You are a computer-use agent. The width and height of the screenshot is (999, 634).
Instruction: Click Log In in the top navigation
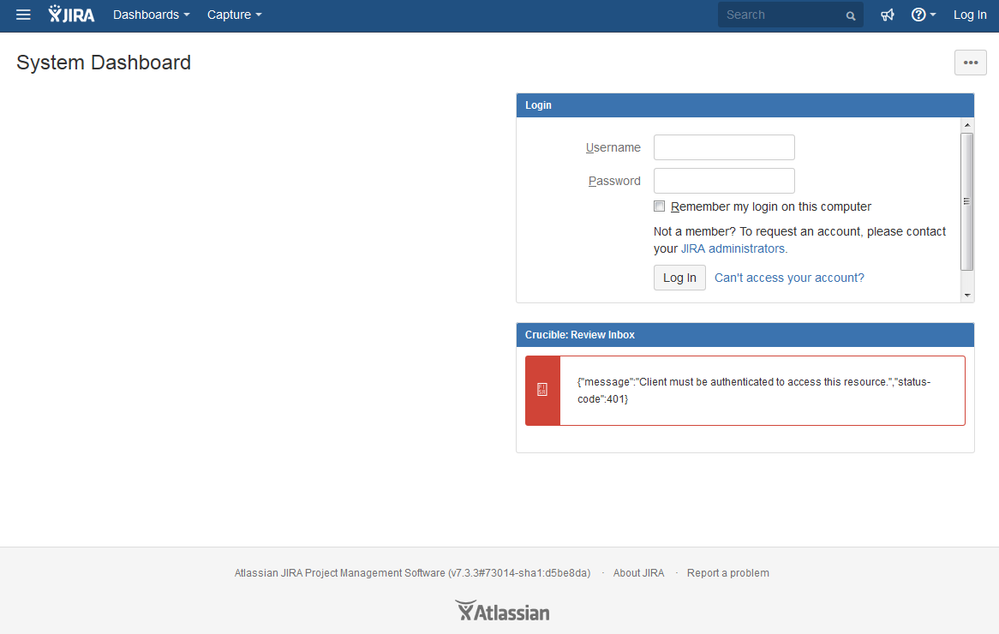(970, 15)
